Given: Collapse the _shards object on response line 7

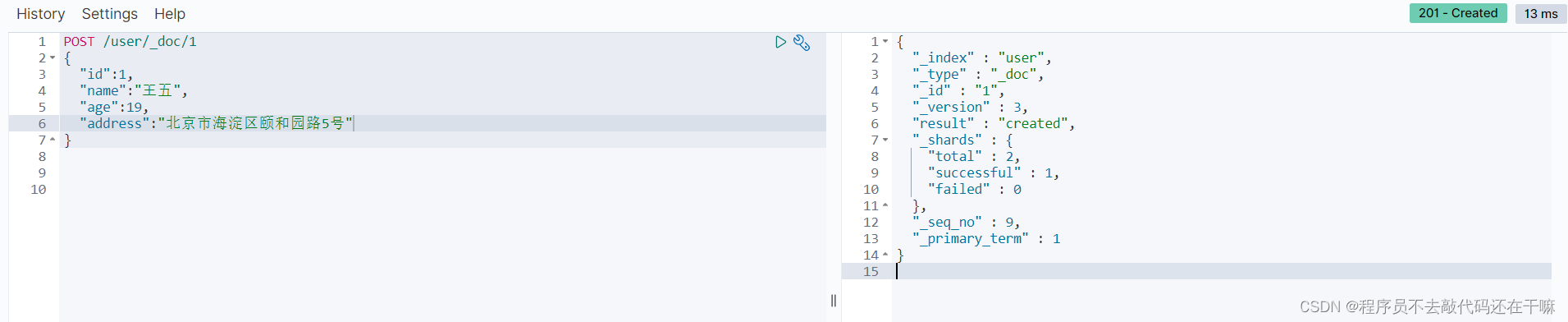Looking at the screenshot, I should [x=885, y=140].
